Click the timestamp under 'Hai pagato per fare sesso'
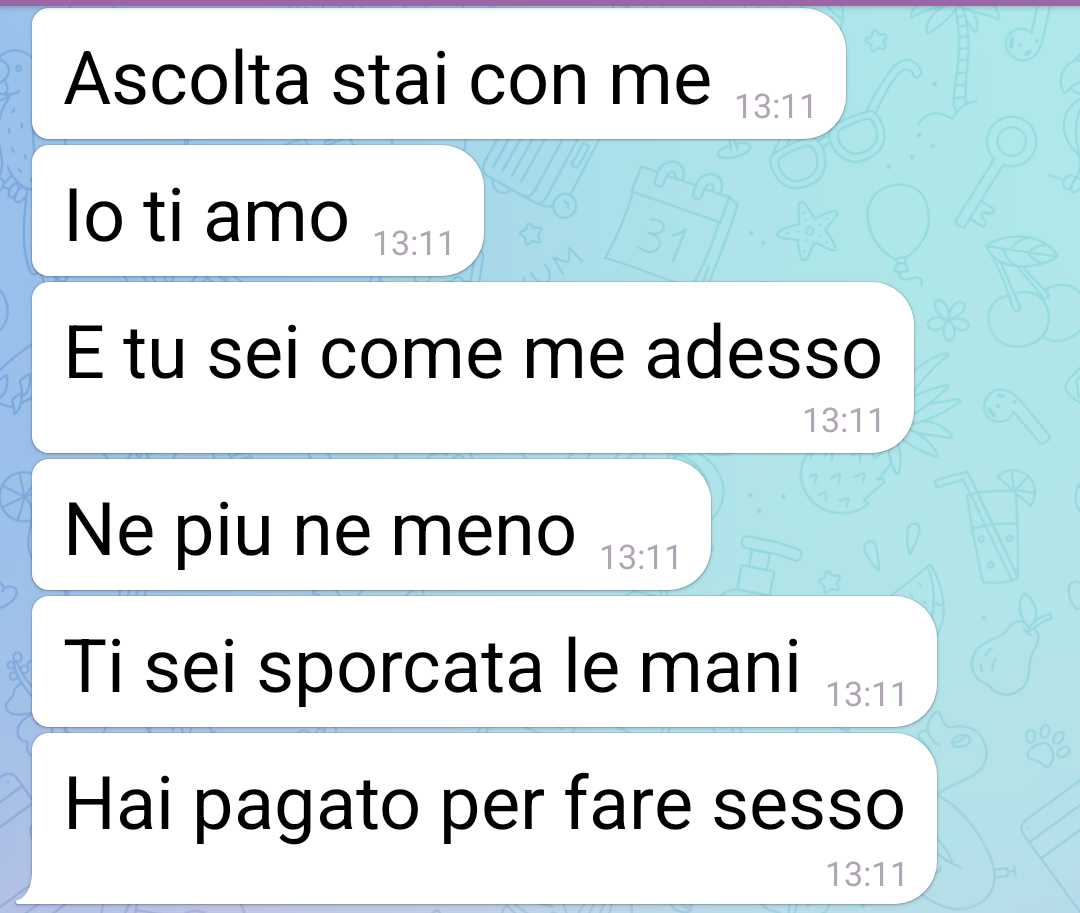Image resolution: width=1080 pixels, height=913 pixels. [x=866, y=874]
